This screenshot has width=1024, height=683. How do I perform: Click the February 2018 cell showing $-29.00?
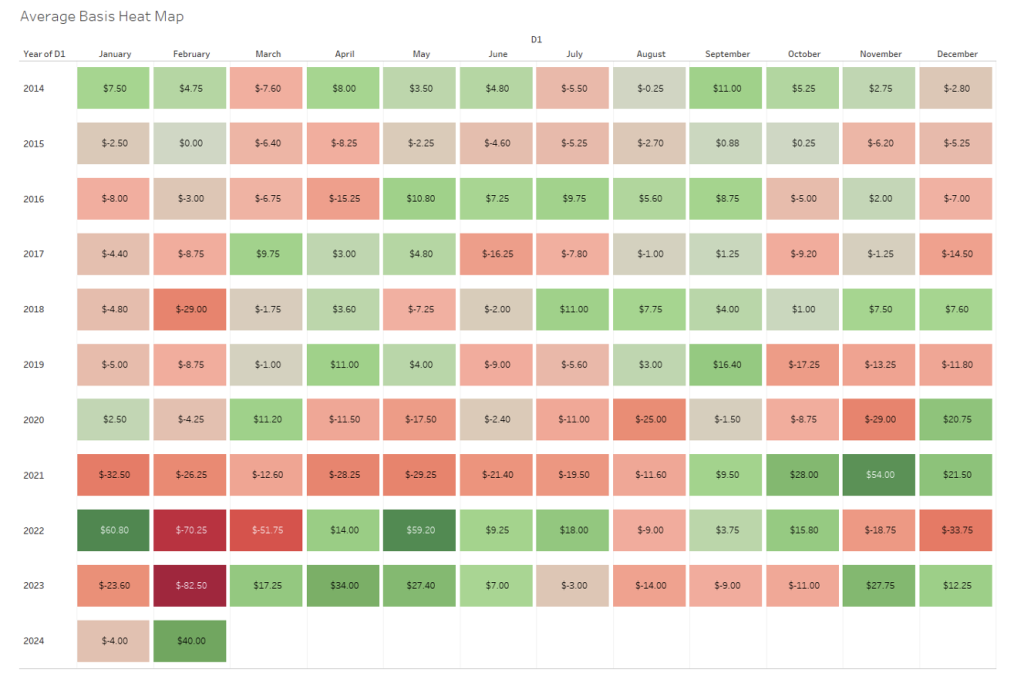191,309
